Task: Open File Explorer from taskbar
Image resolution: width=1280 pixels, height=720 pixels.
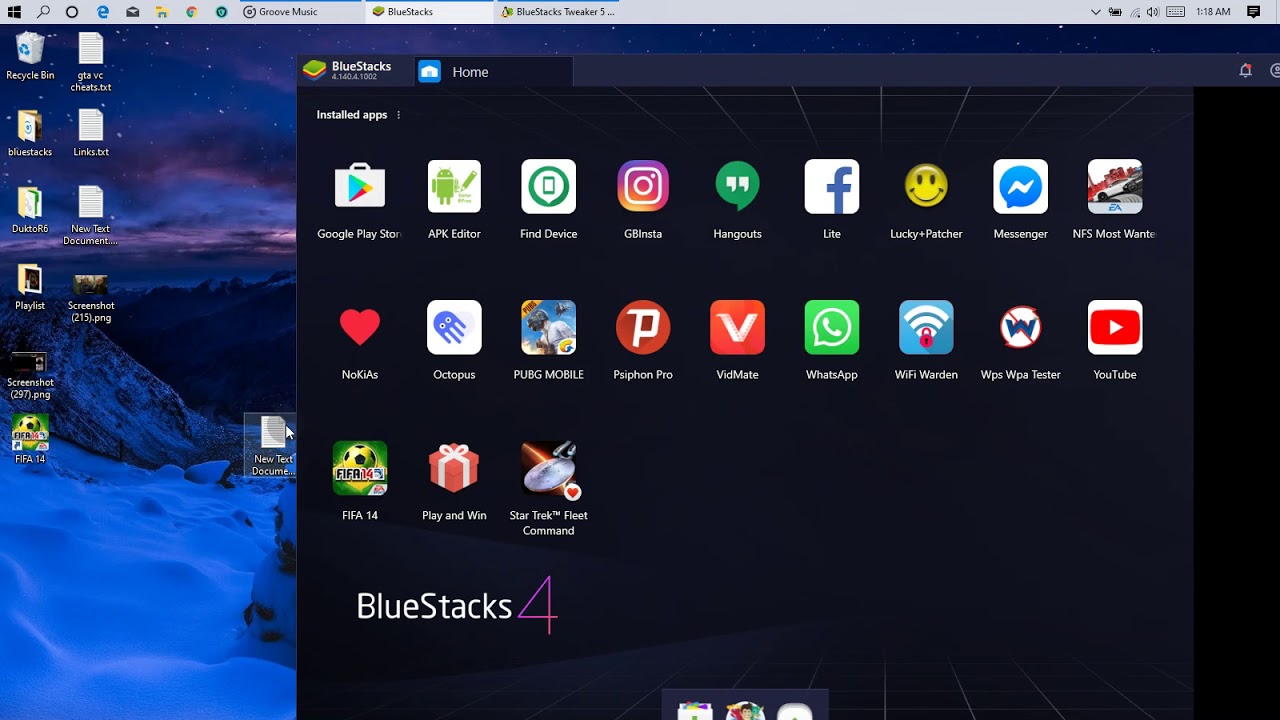Action: pyautogui.click(x=162, y=12)
